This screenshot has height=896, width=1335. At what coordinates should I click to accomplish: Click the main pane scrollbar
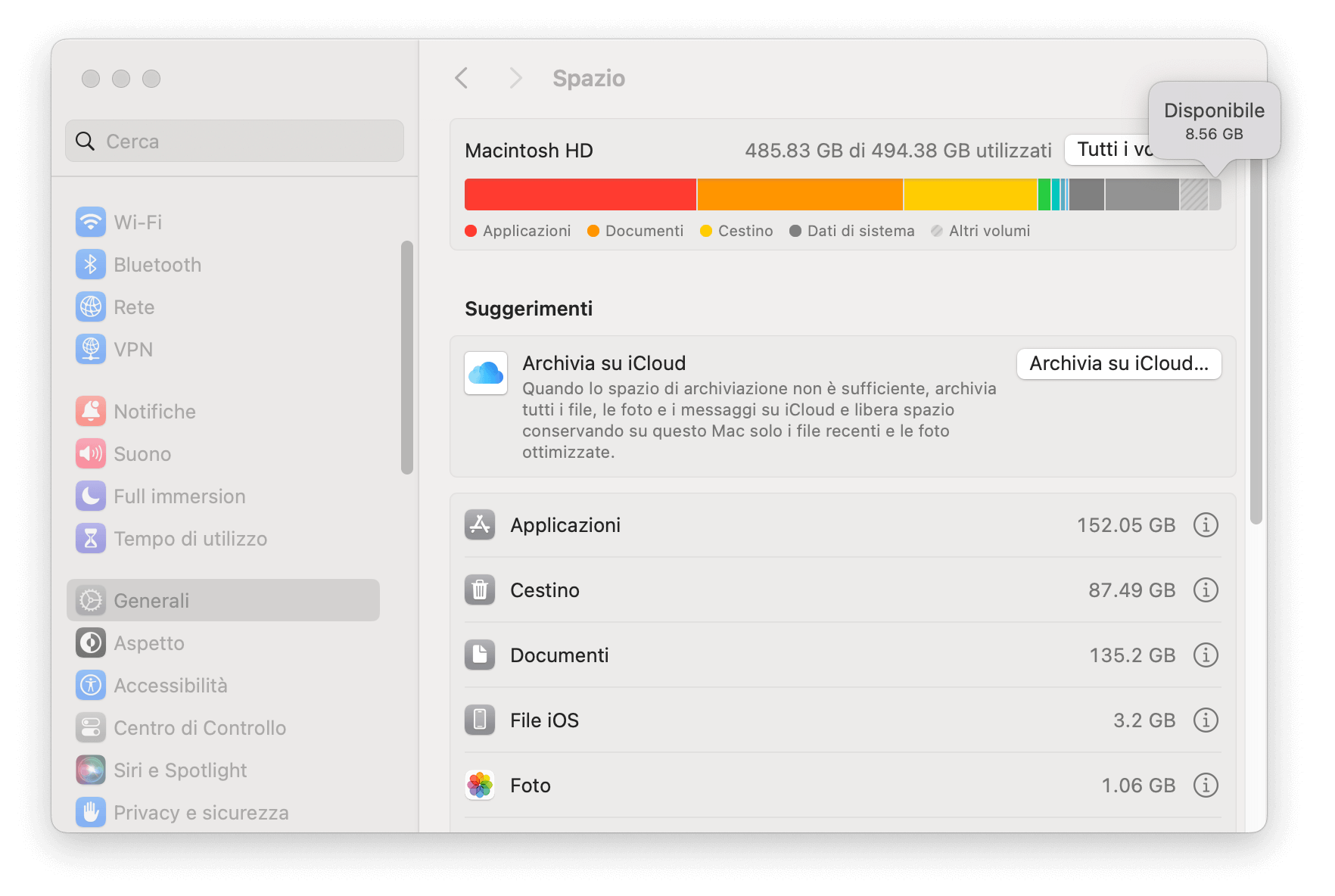(1256, 341)
